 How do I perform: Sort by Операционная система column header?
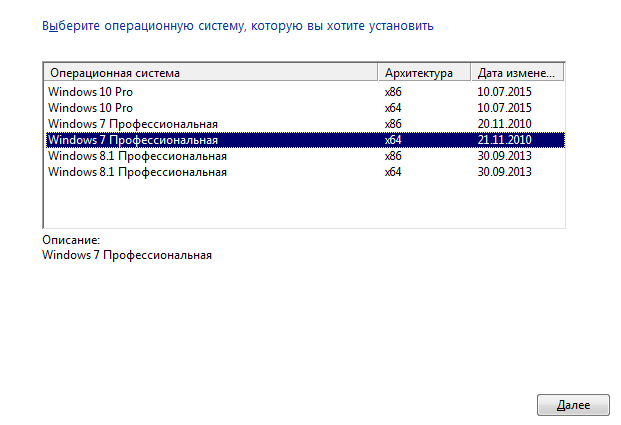click(211, 72)
